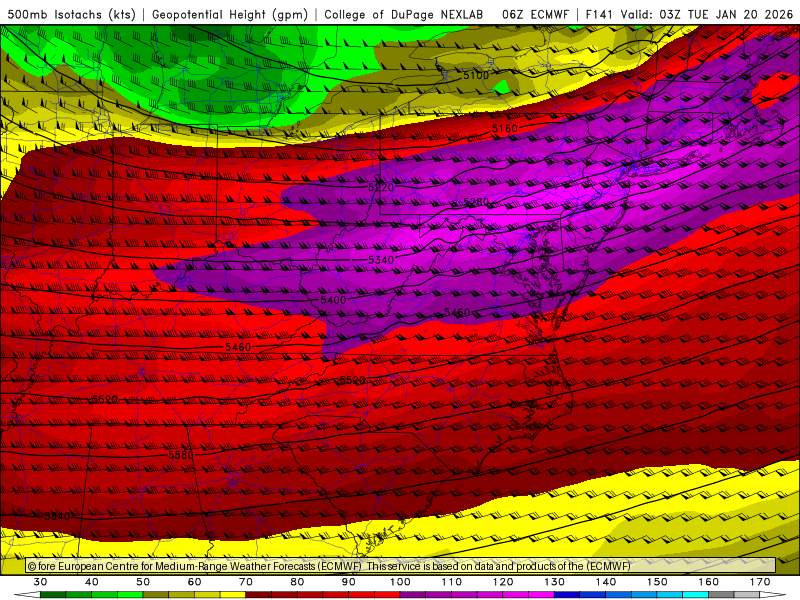800x600 pixels.
Task: Click the '06Z ECMWF' model run label
Action: (535, 14)
